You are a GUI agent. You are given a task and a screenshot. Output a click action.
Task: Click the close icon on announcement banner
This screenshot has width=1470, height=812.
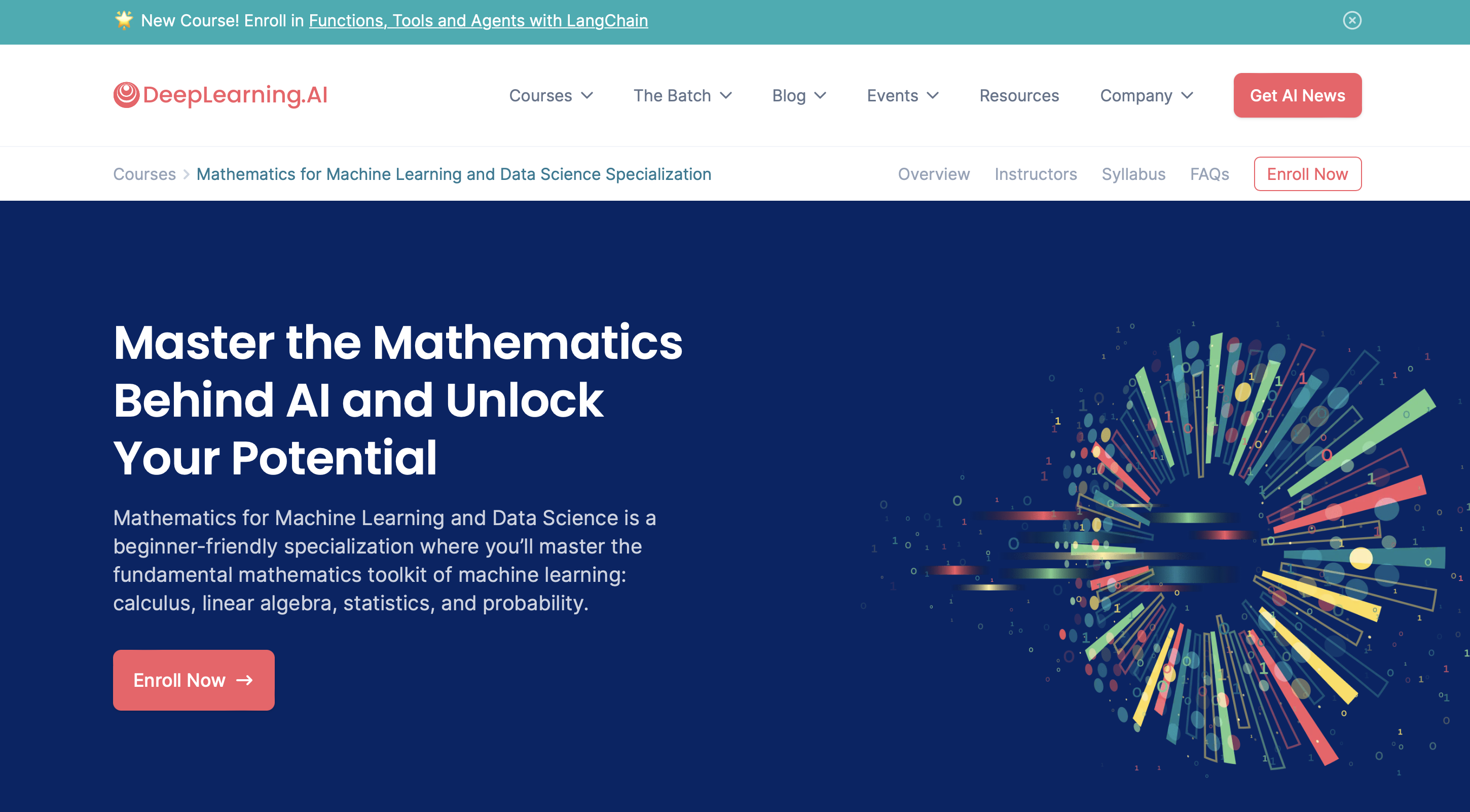[x=1351, y=19]
